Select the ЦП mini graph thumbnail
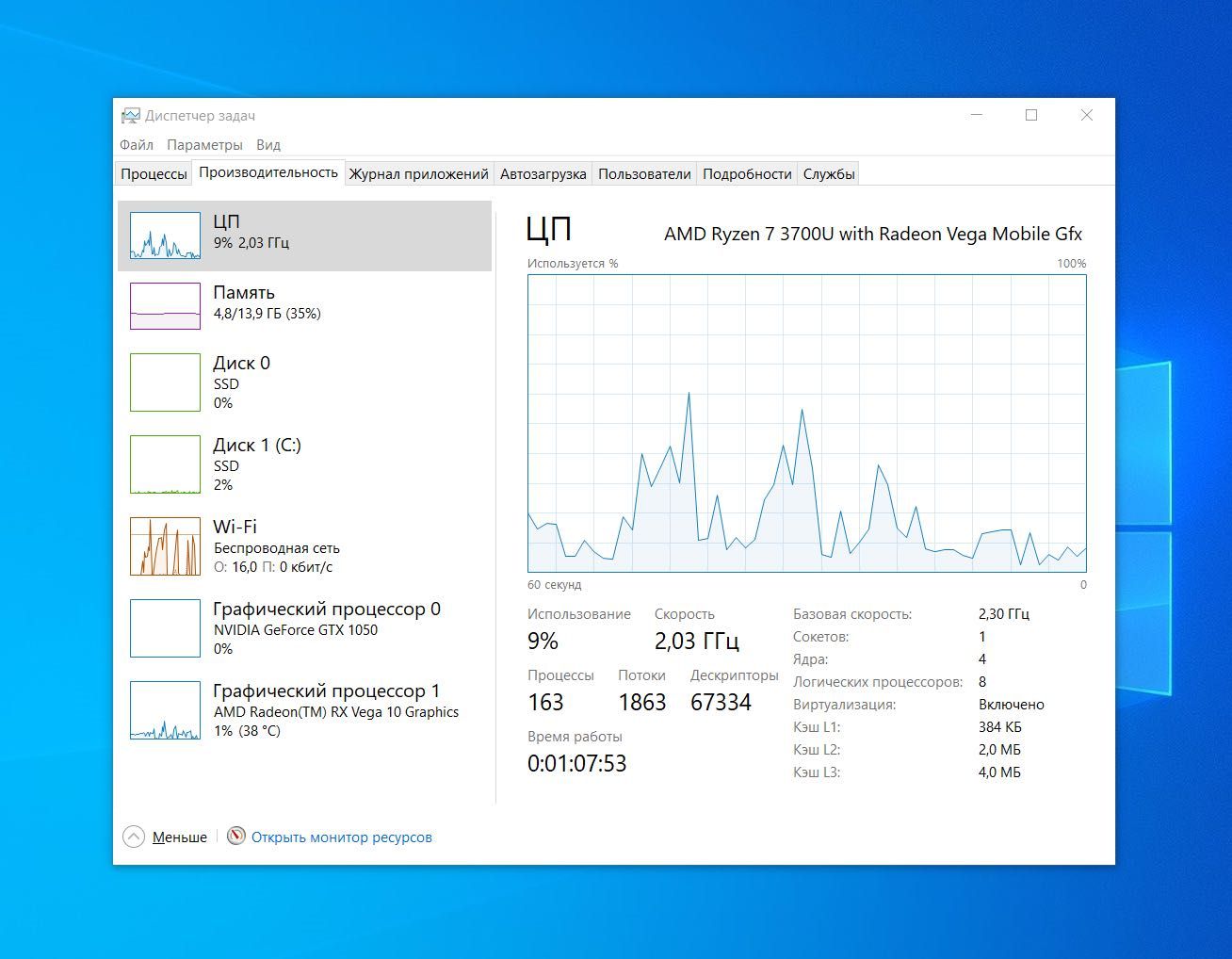This screenshot has height=959, width=1232. (165, 236)
